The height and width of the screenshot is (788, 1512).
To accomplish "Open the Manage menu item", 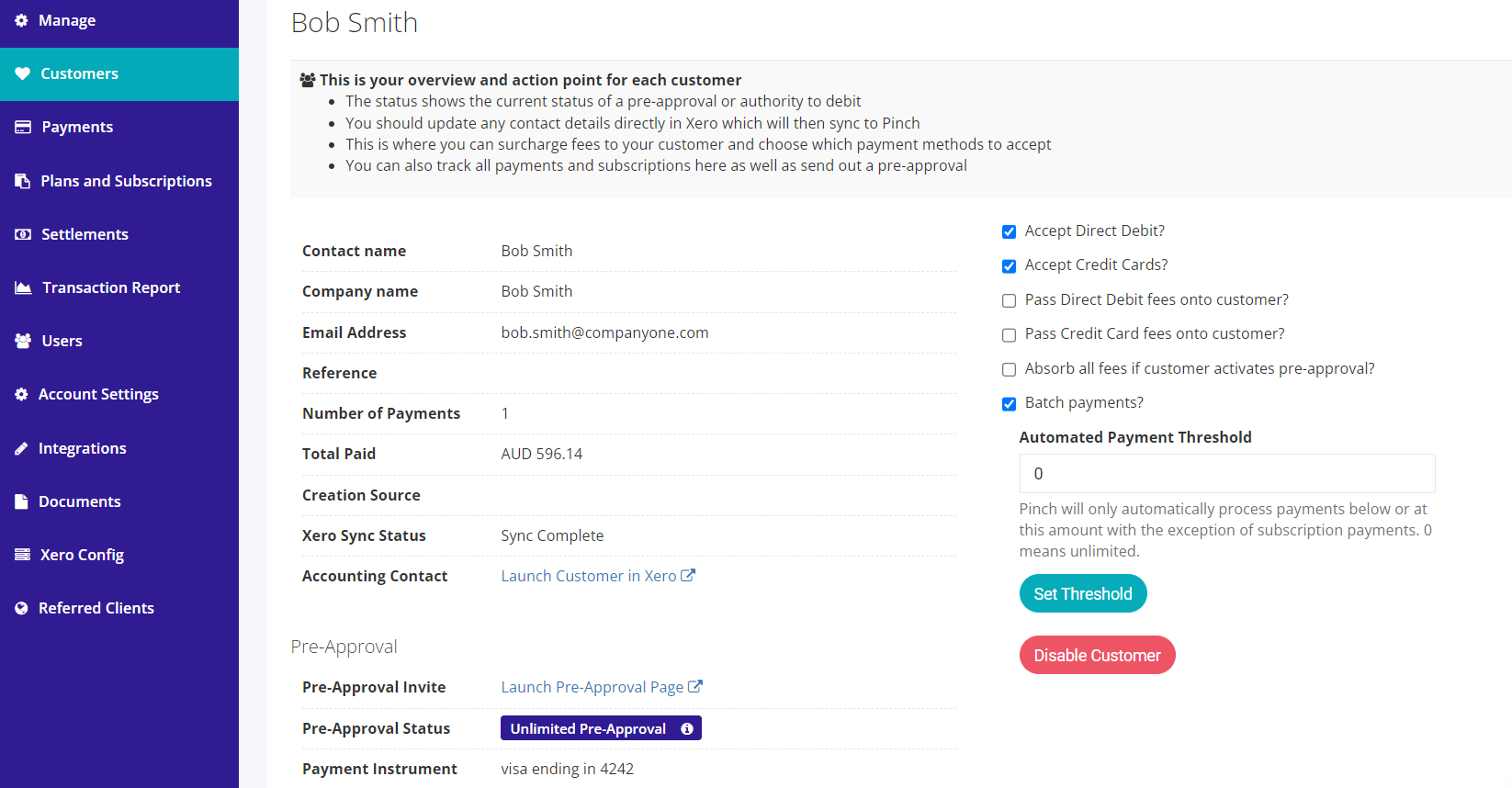I will [119, 20].
